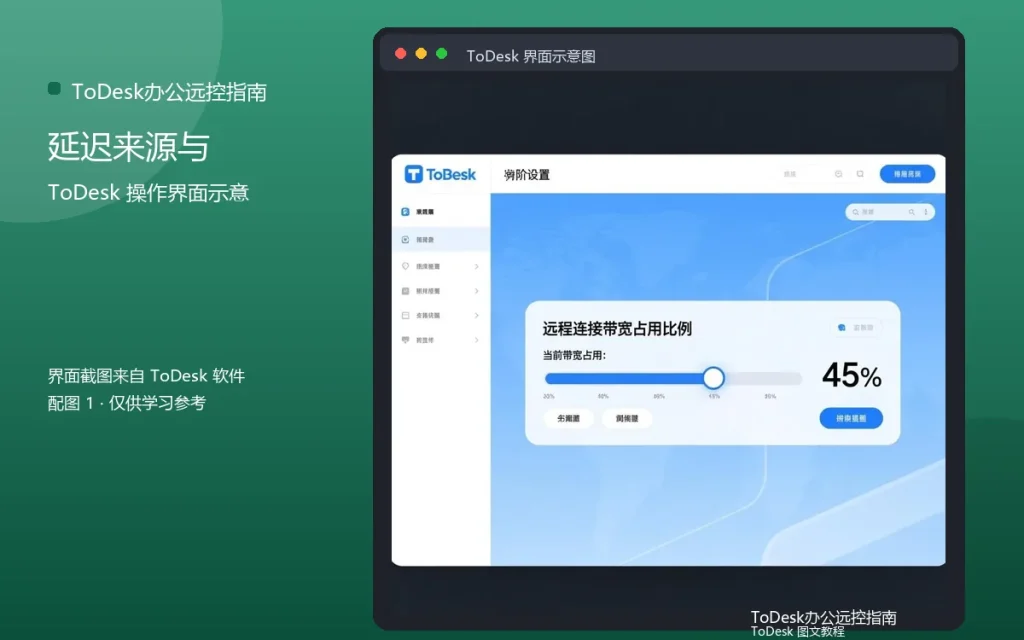Click the blue pill button below the 45% value
Image resolution: width=1024 pixels, height=640 pixels.
coord(851,418)
